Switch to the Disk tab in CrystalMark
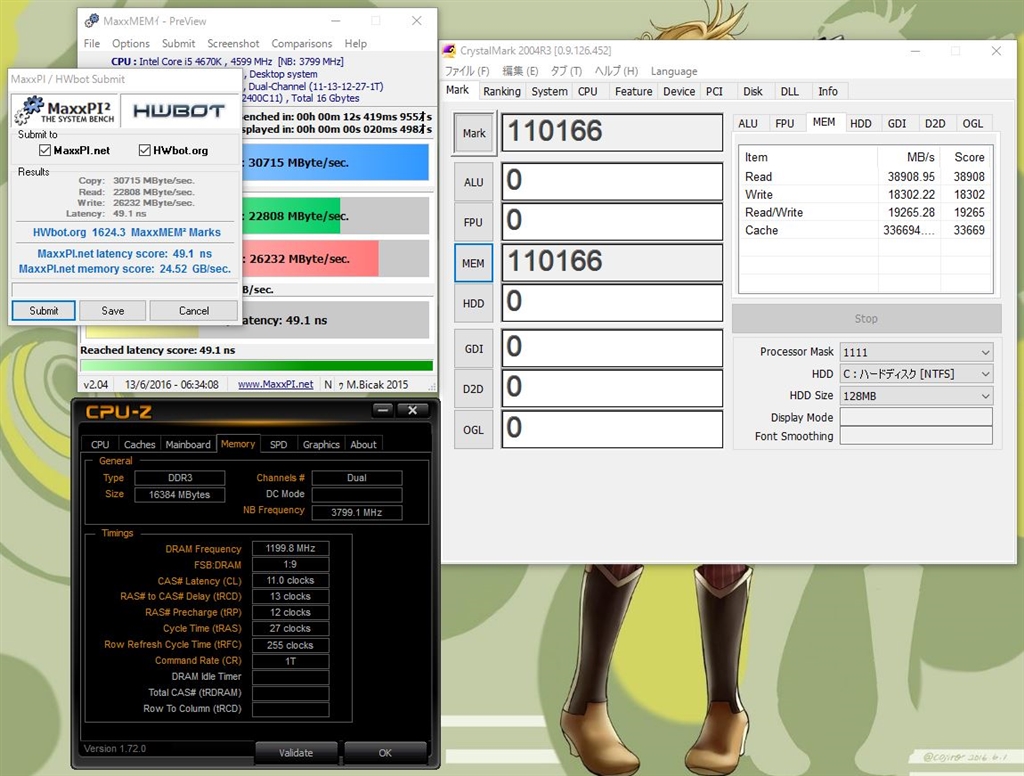 point(753,91)
